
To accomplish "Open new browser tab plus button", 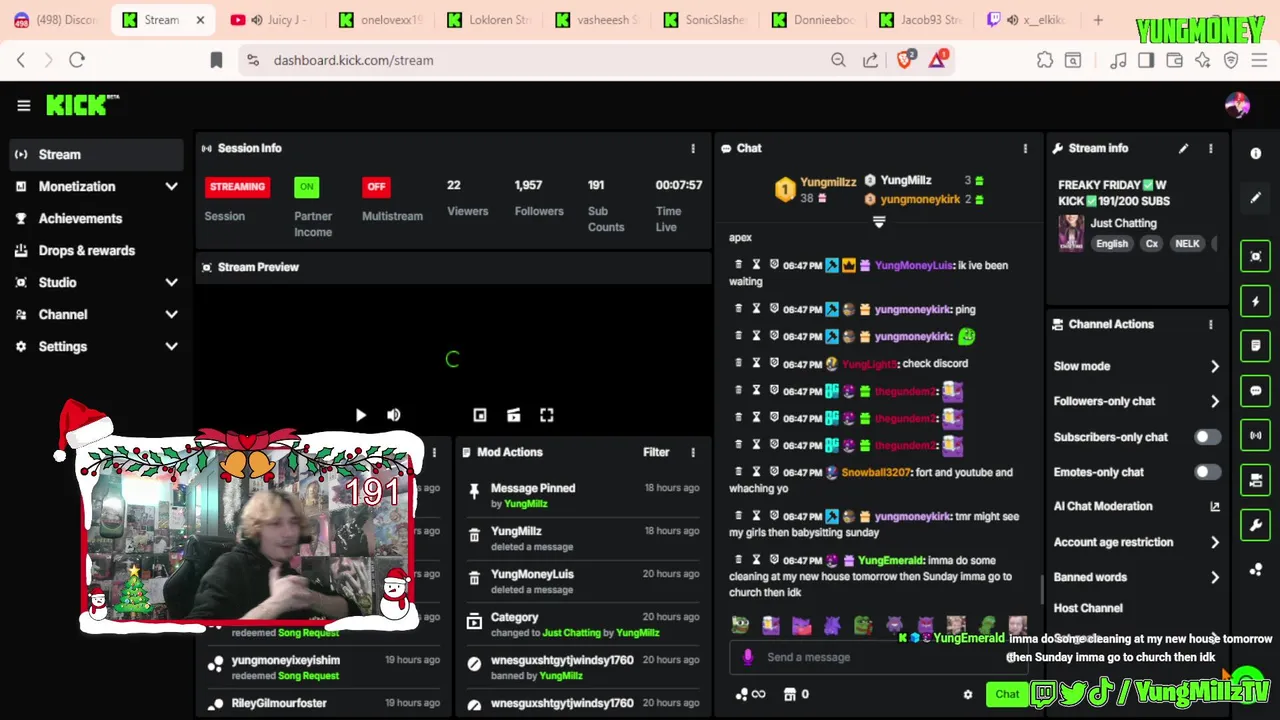I will (1098, 20).
